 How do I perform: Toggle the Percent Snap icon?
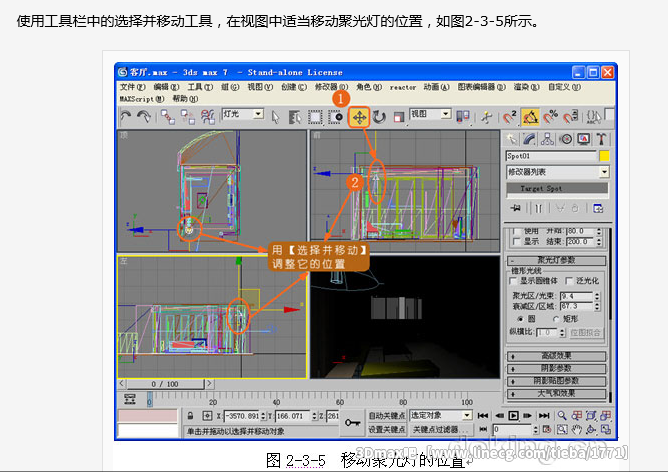550,116
